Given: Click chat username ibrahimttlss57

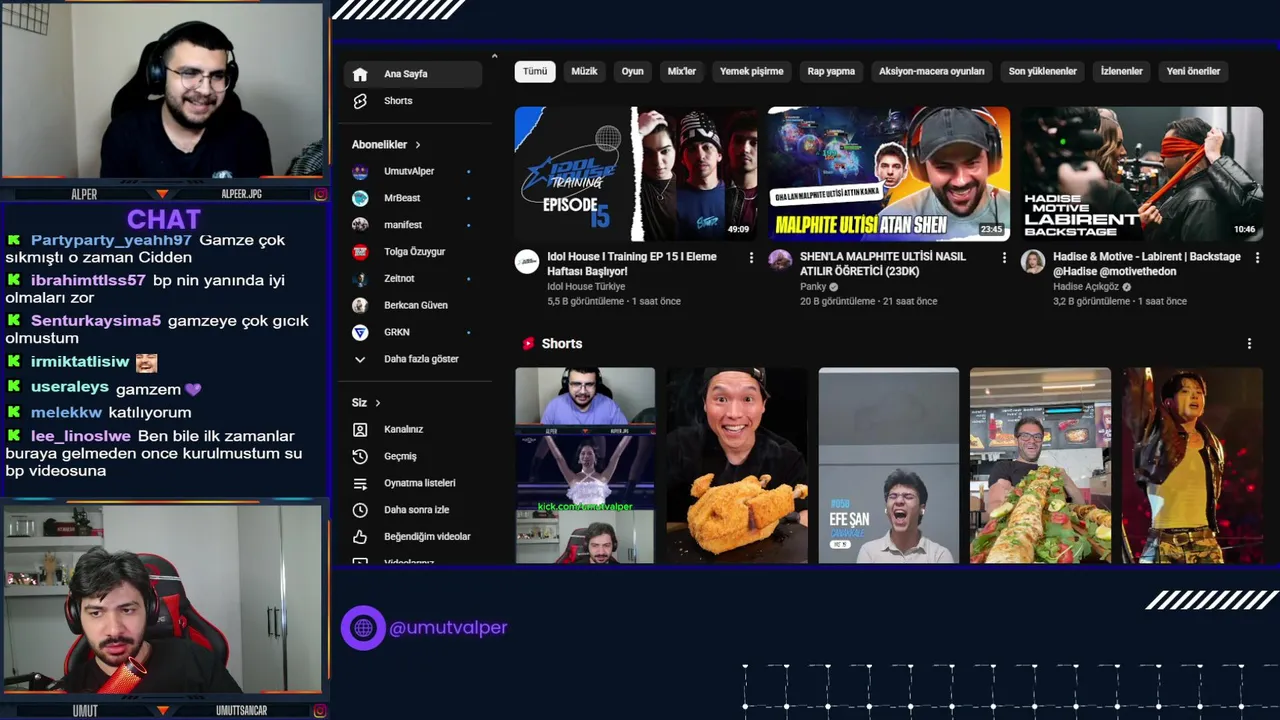Looking at the screenshot, I should point(88,281).
